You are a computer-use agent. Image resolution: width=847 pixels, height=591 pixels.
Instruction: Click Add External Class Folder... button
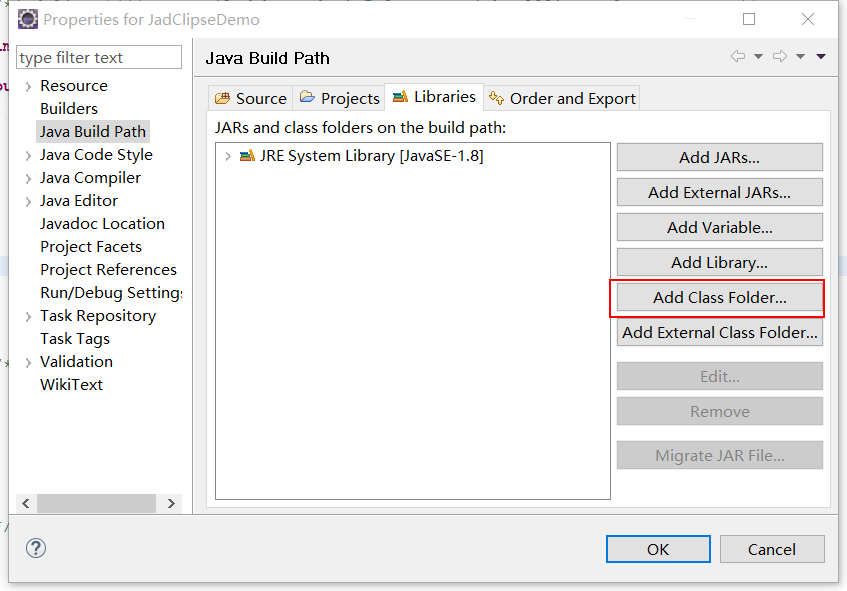pyautogui.click(x=720, y=333)
